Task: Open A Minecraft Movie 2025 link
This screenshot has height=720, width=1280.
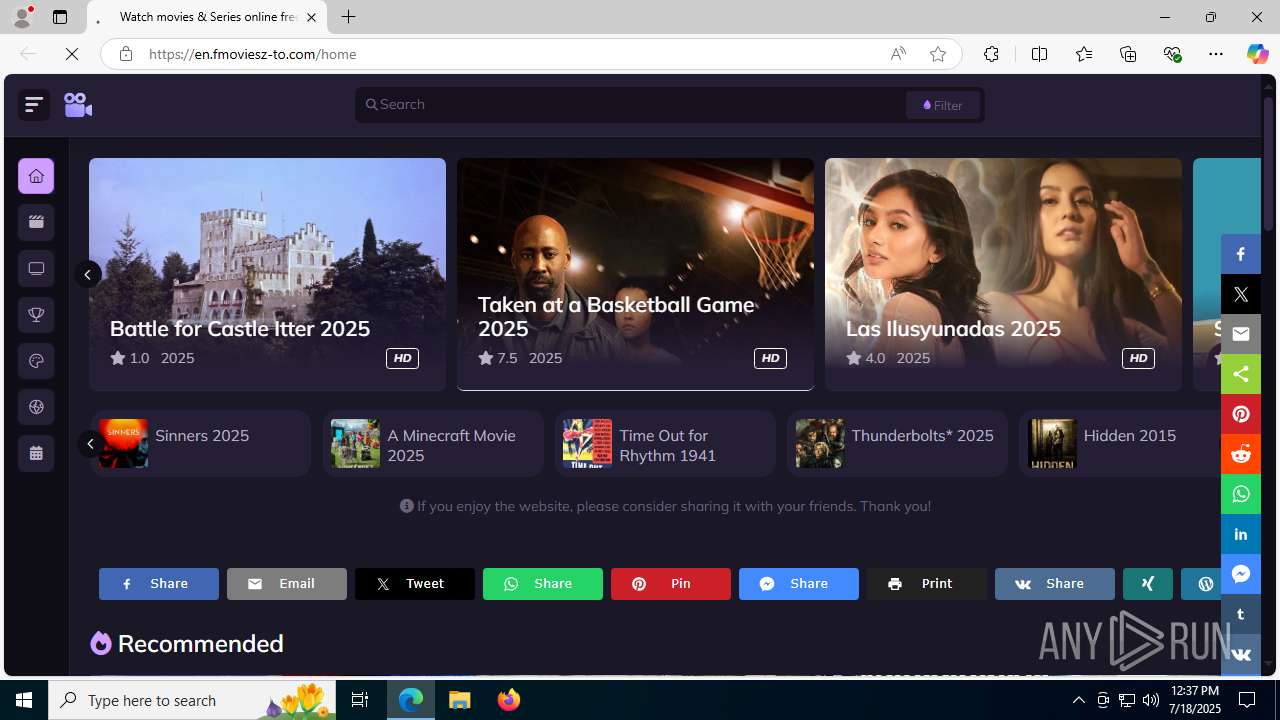Action: coord(433,443)
